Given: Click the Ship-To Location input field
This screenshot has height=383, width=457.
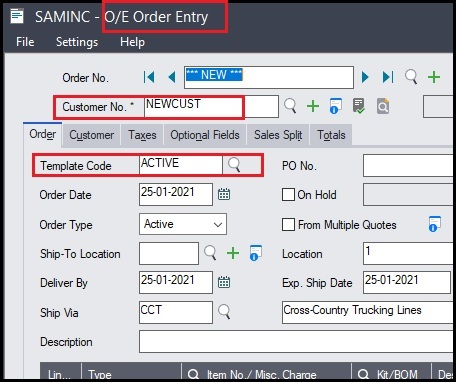Looking at the screenshot, I should tap(169, 253).
